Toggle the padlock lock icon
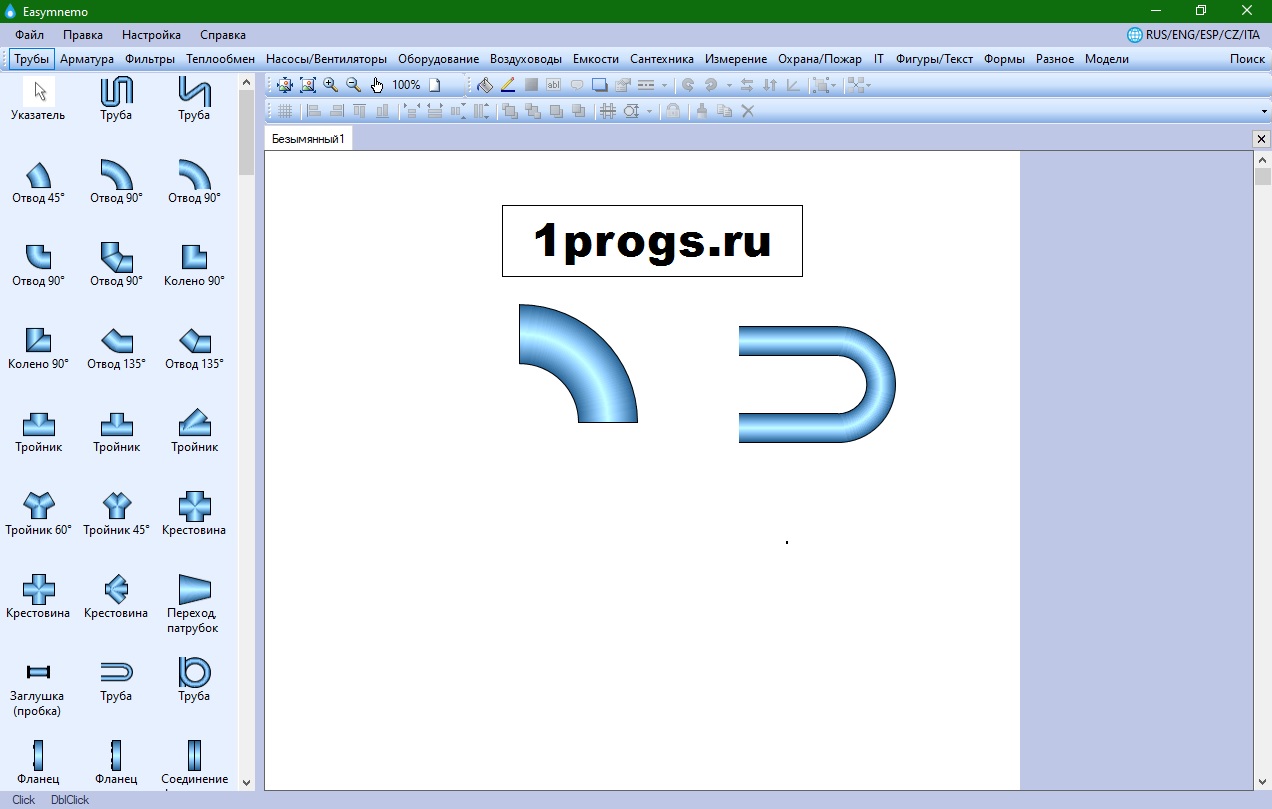Screen dimensions: 1272x809 click(673, 111)
